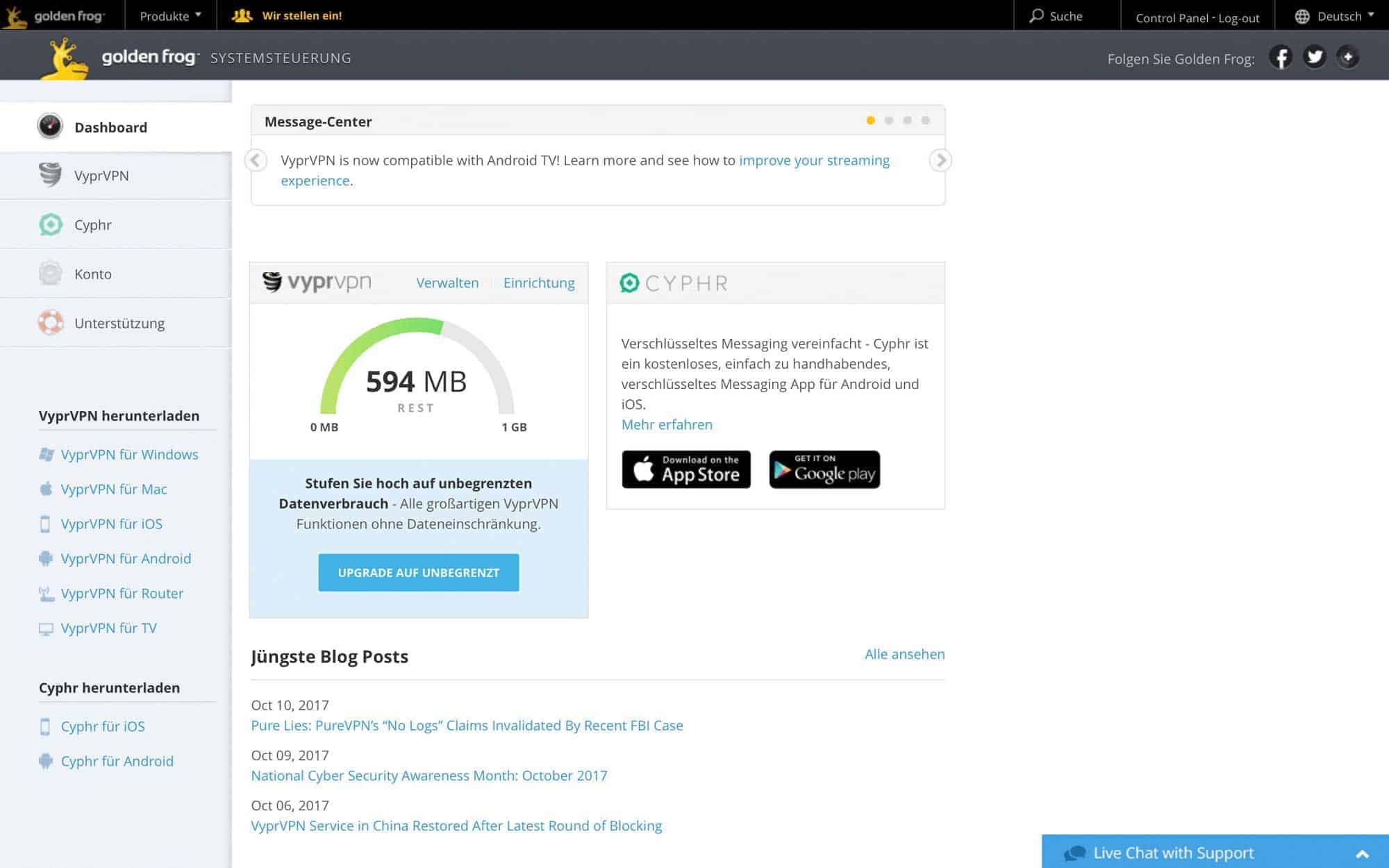1389x868 pixels.
Task: Click the Android icon beside VyprVPN für Android
Action: point(46,558)
